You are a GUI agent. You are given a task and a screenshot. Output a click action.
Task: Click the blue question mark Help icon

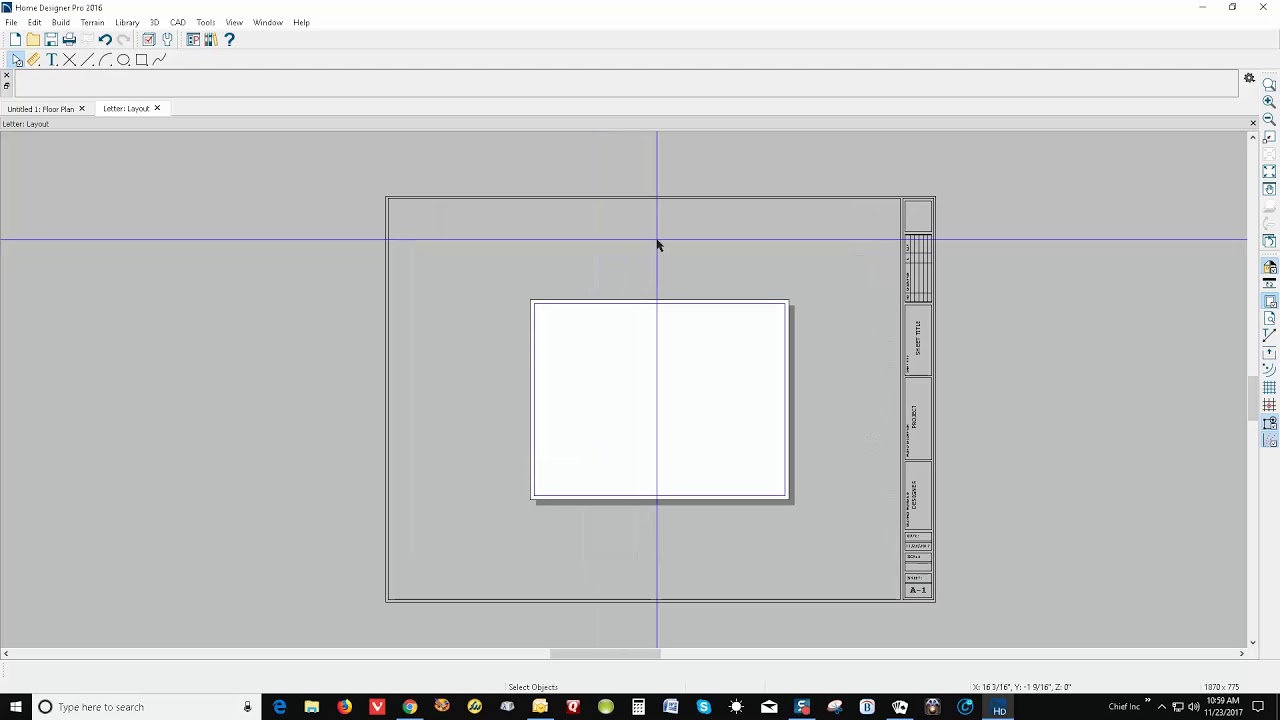tap(229, 40)
